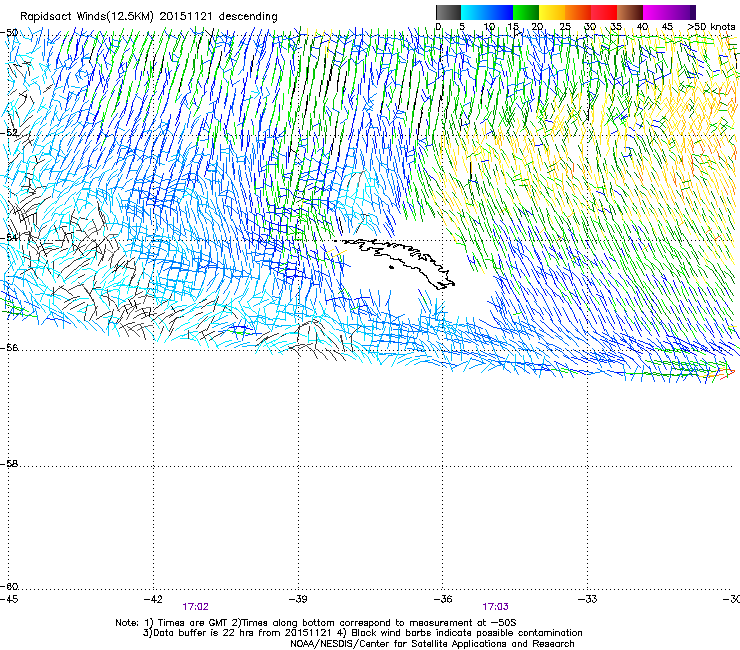Click the '-36' longitude axis label
Viewport: 740px width, 650px height.
(443, 599)
